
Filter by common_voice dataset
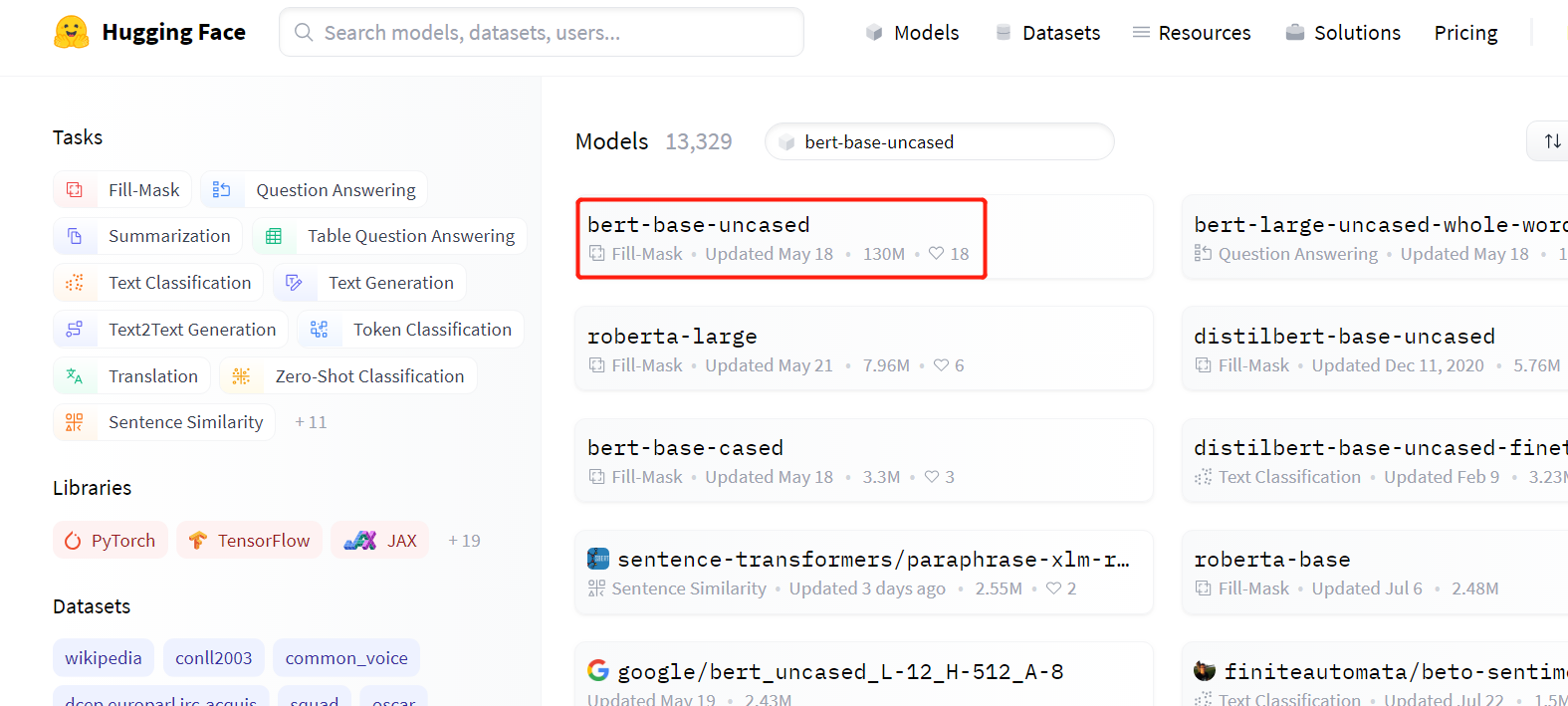(x=346, y=657)
